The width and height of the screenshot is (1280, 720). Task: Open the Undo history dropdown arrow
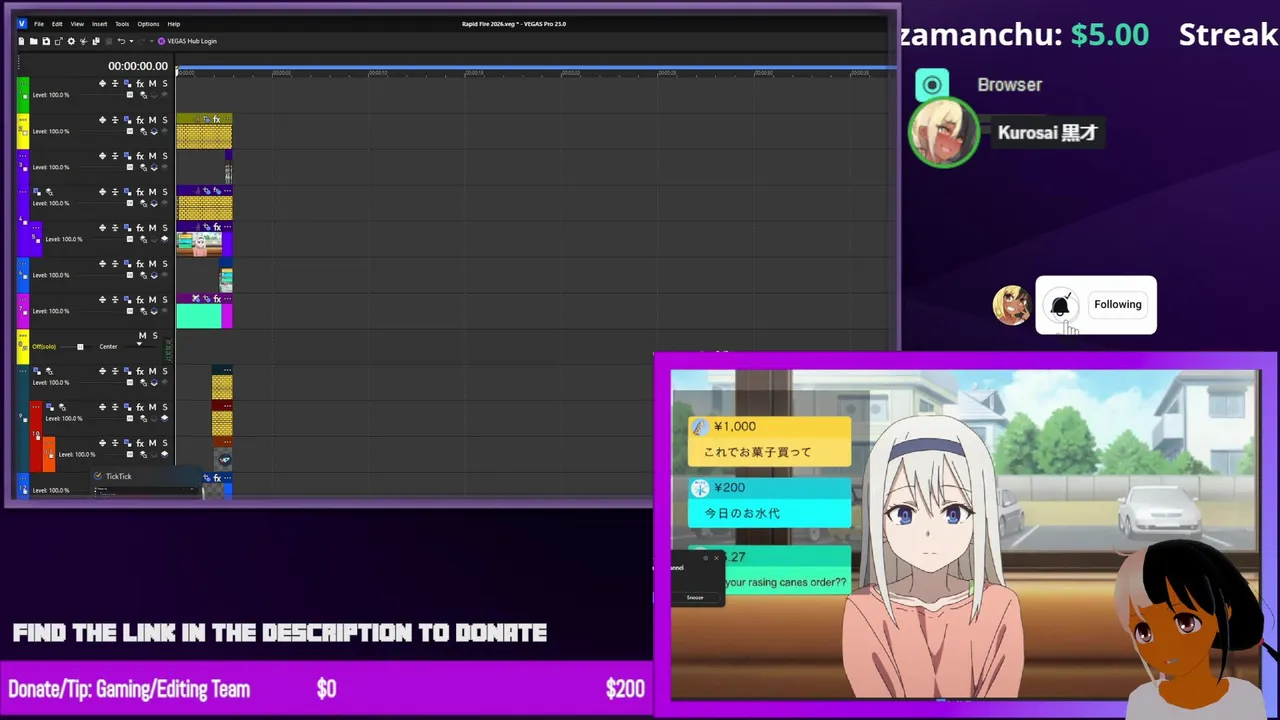tap(131, 41)
